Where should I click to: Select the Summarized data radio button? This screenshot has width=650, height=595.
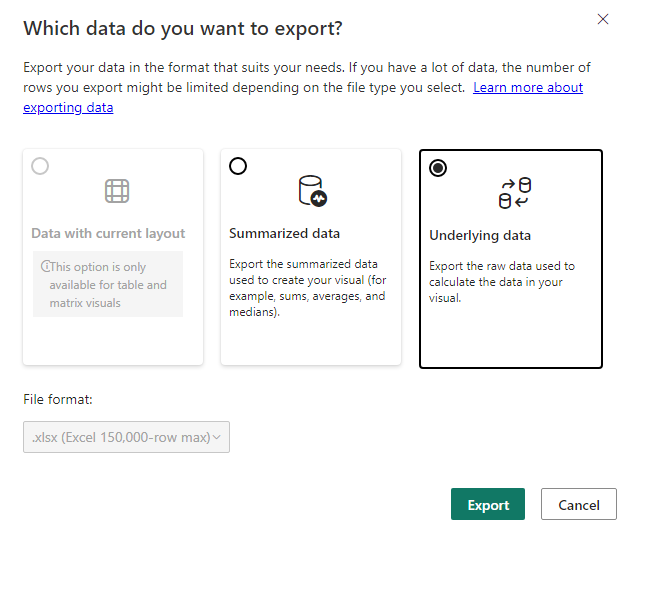click(238, 166)
